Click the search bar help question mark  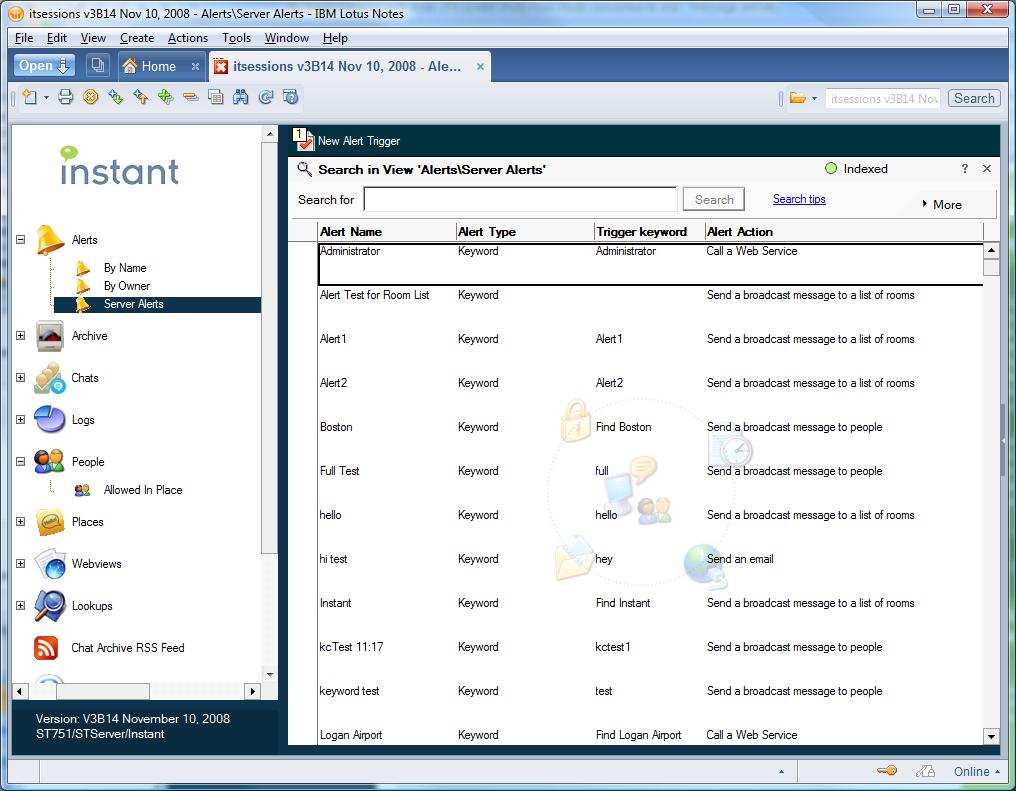pos(965,168)
